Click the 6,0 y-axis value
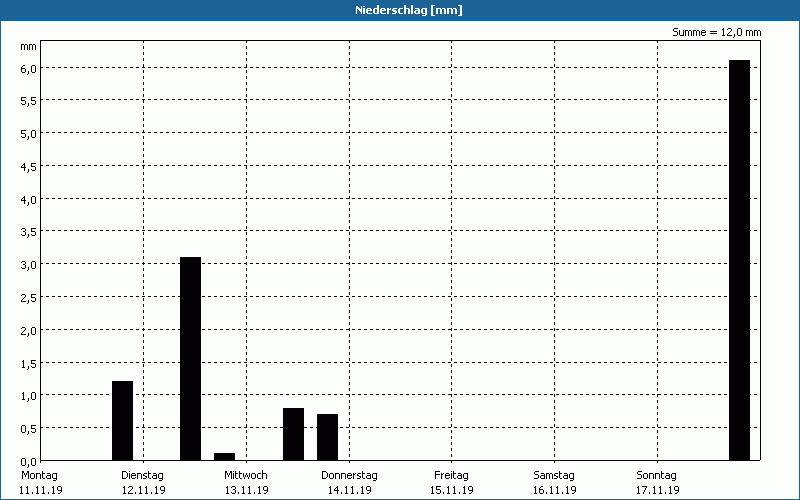 [29, 69]
